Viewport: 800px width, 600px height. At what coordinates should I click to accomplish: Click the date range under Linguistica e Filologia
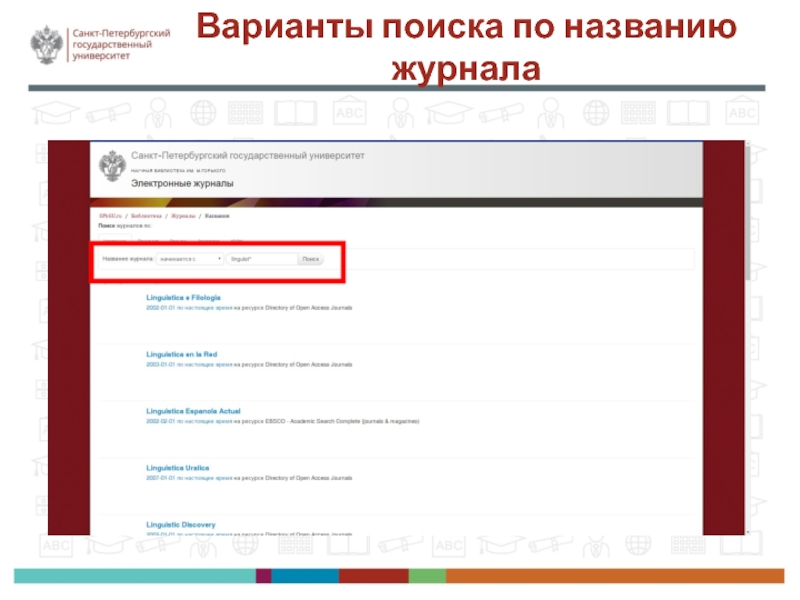pos(189,308)
